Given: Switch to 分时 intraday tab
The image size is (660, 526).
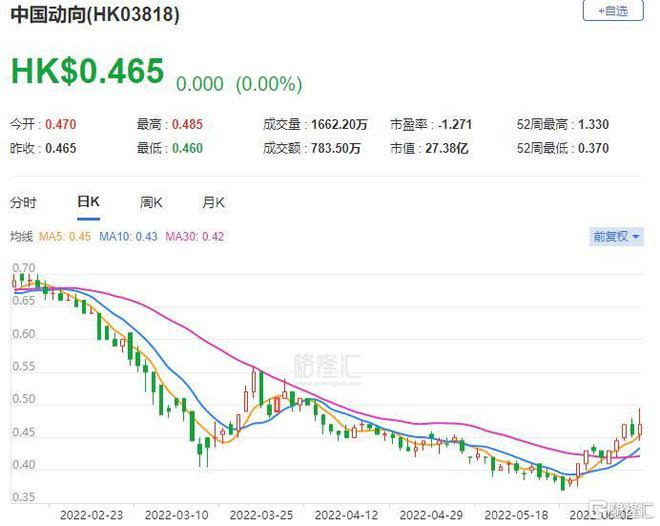Looking at the screenshot, I should point(24,203).
